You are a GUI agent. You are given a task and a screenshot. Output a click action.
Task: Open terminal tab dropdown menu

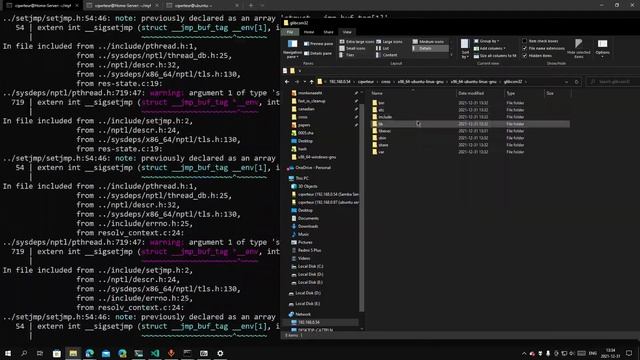(x=262, y=5)
